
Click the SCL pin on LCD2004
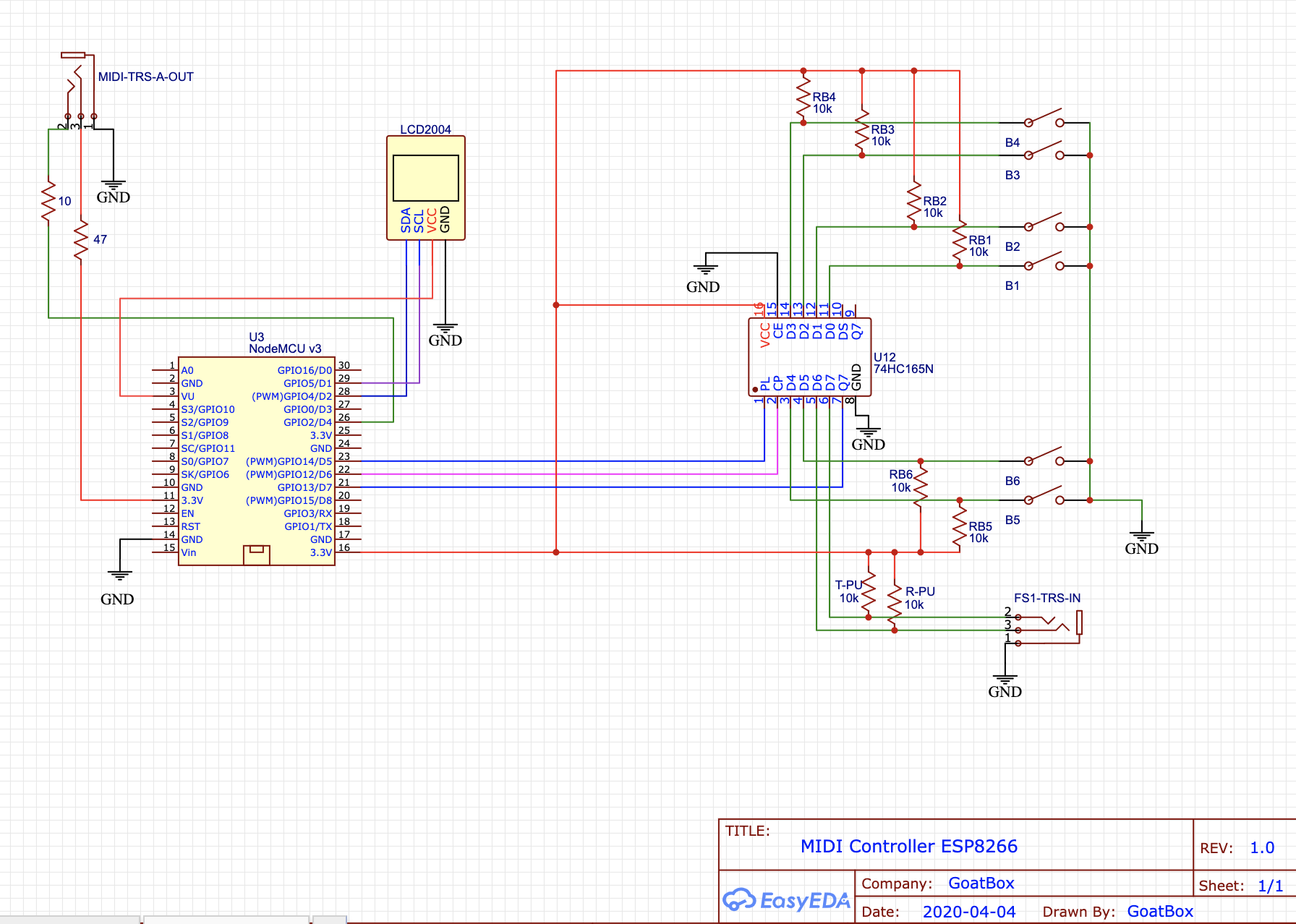(419, 221)
